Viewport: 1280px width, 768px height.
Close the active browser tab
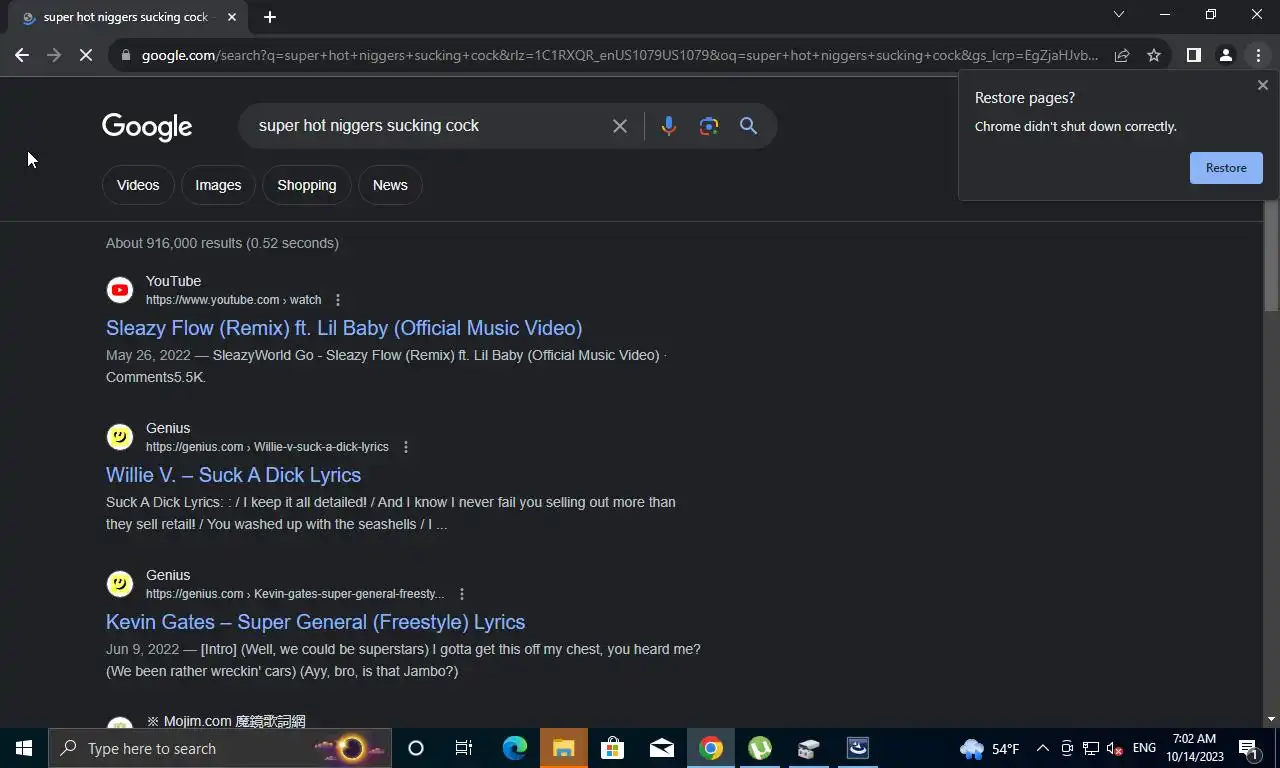[x=232, y=17]
